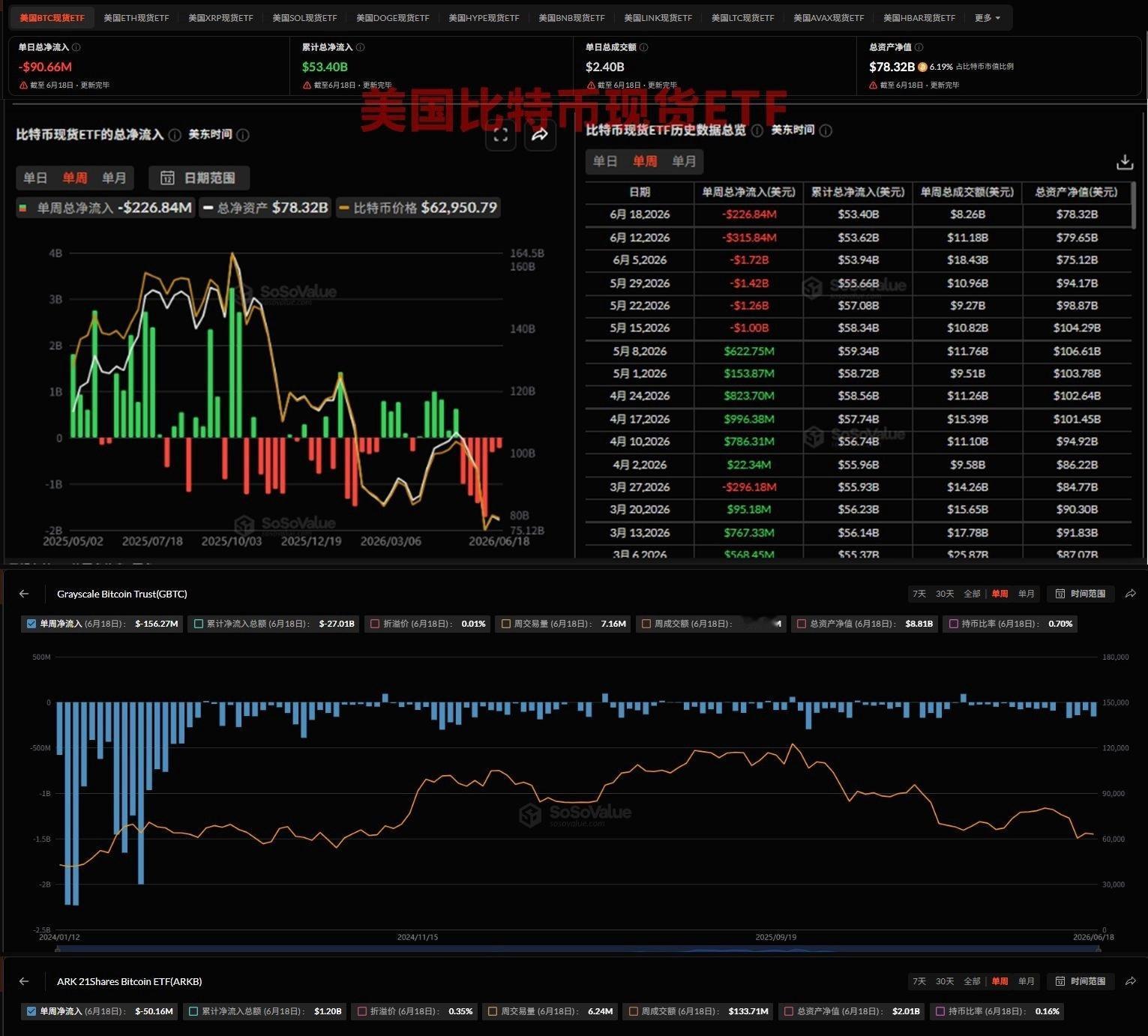Viewport: 1148px width, 1036px height.
Task: Click the -$315.84M weekly inflow cell
Action: tap(749, 238)
